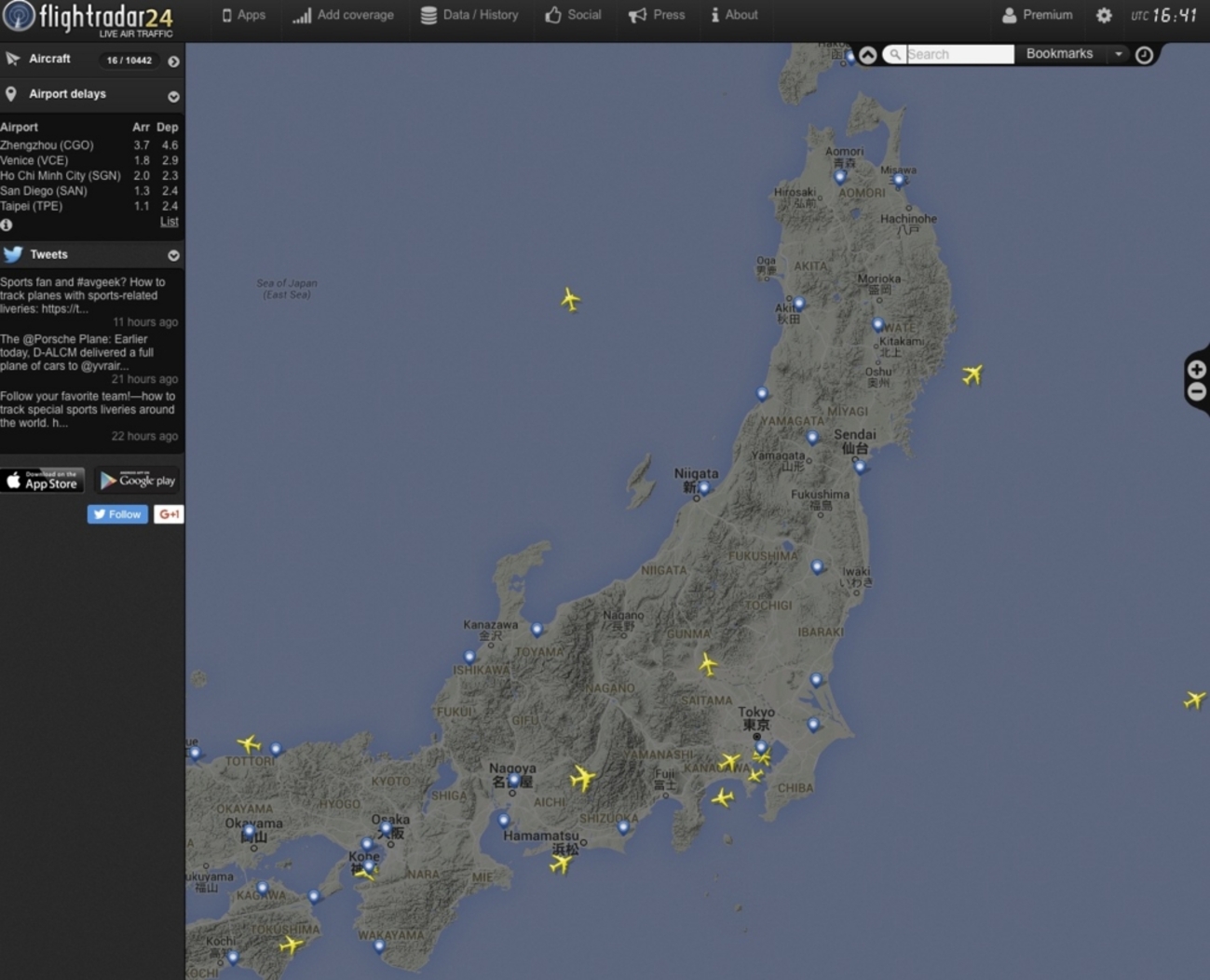The height and width of the screenshot is (980, 1210).
Task: Click the delays info icon
Action: [x=7, y=225]
